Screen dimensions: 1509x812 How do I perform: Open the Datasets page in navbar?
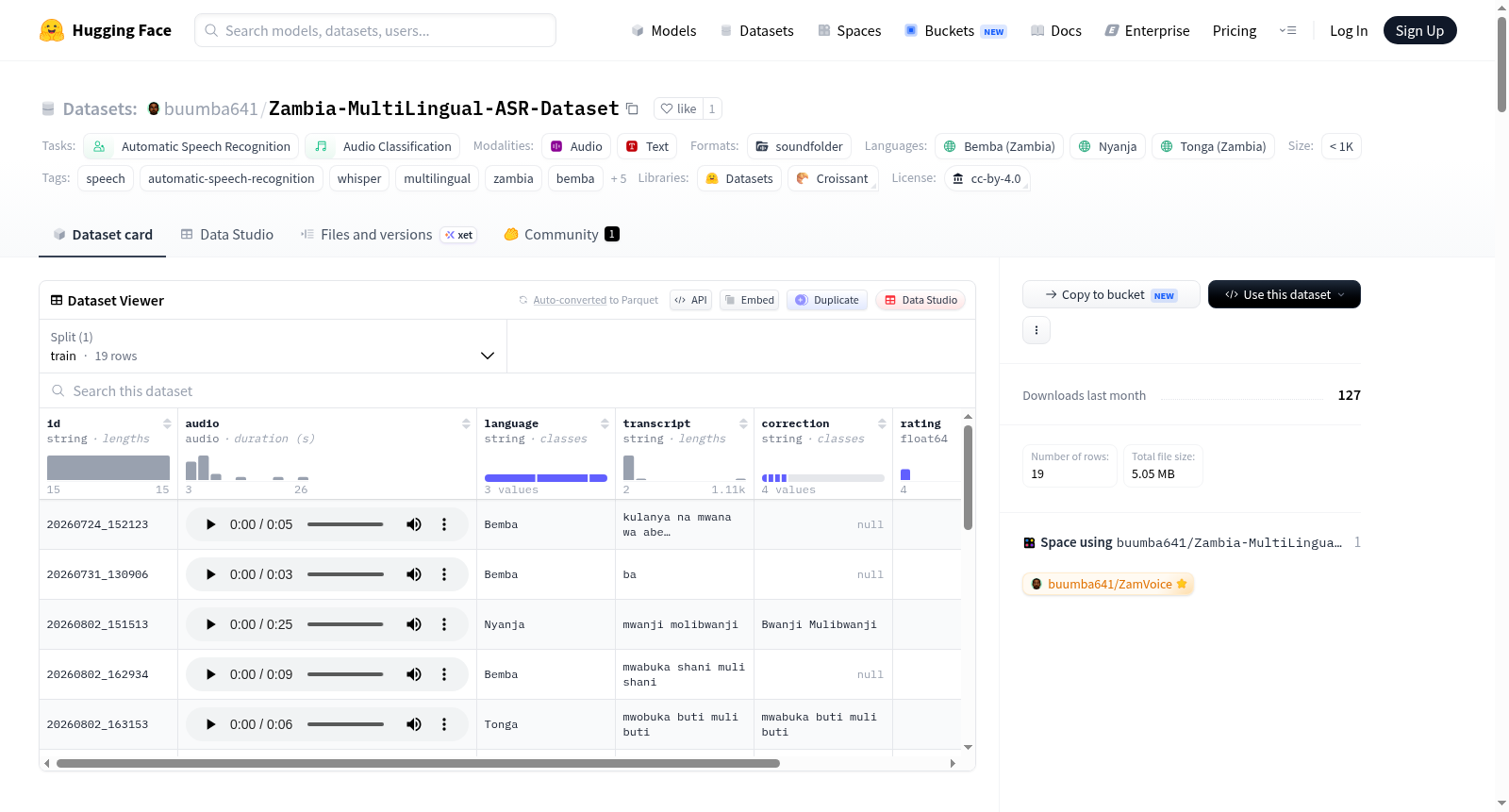757,30
